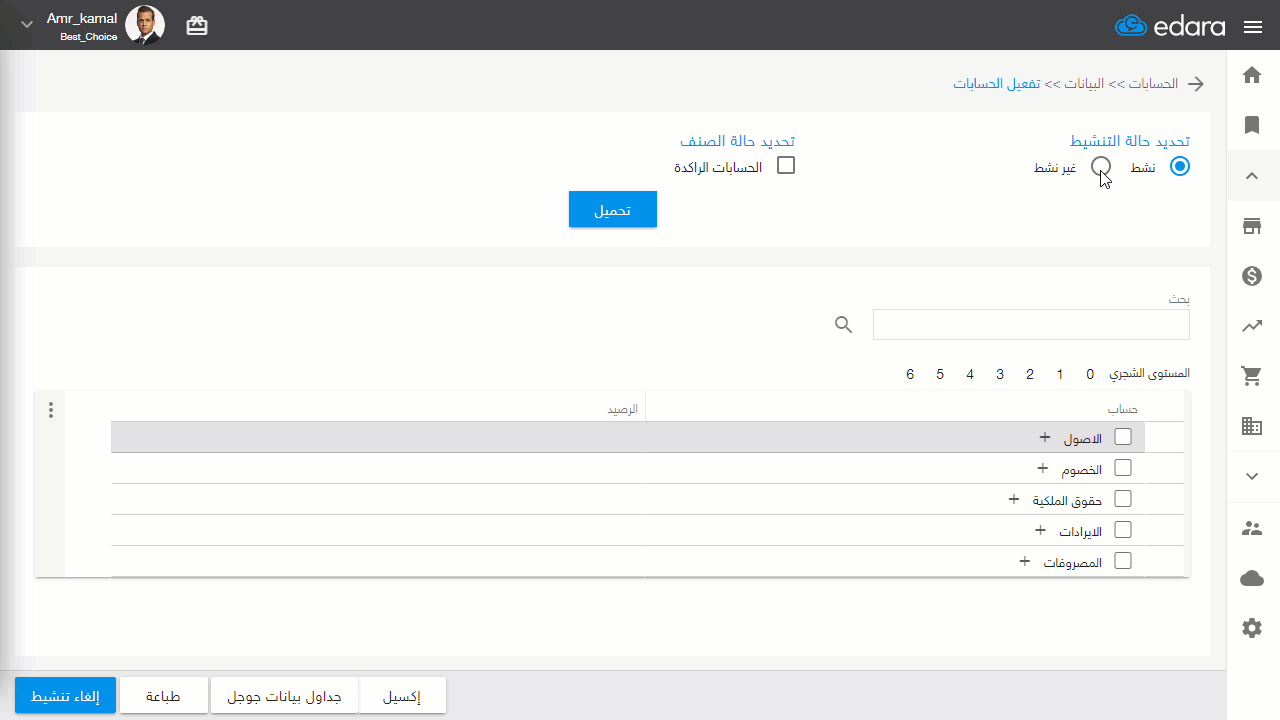Click the إلغاء تنشيط button
The height and width of the screenshot is (720, 1280).
pos(66,696)
